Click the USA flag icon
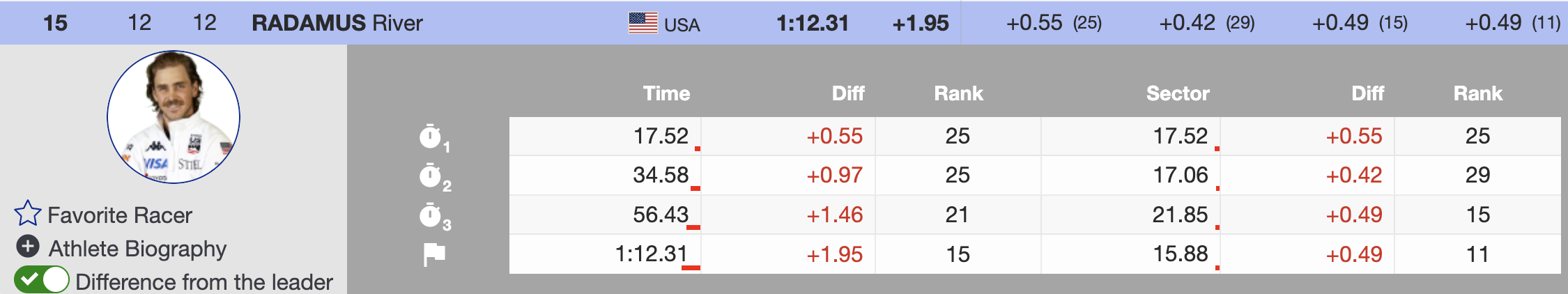Viewport: 1568px width, 294px height. (x=643, y=23)
